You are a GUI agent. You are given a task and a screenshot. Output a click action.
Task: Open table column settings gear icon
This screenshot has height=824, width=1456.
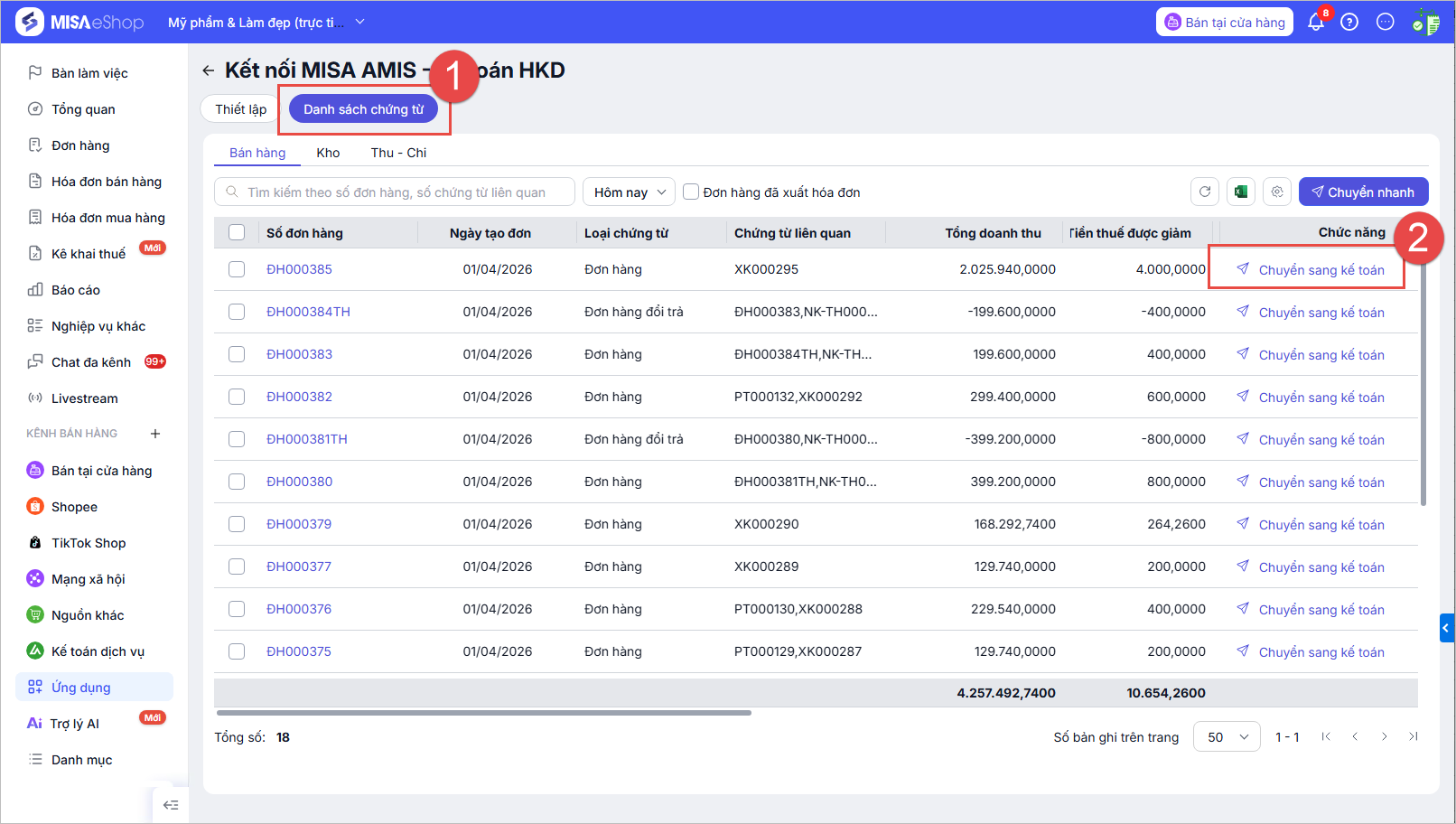point(1277,192)
